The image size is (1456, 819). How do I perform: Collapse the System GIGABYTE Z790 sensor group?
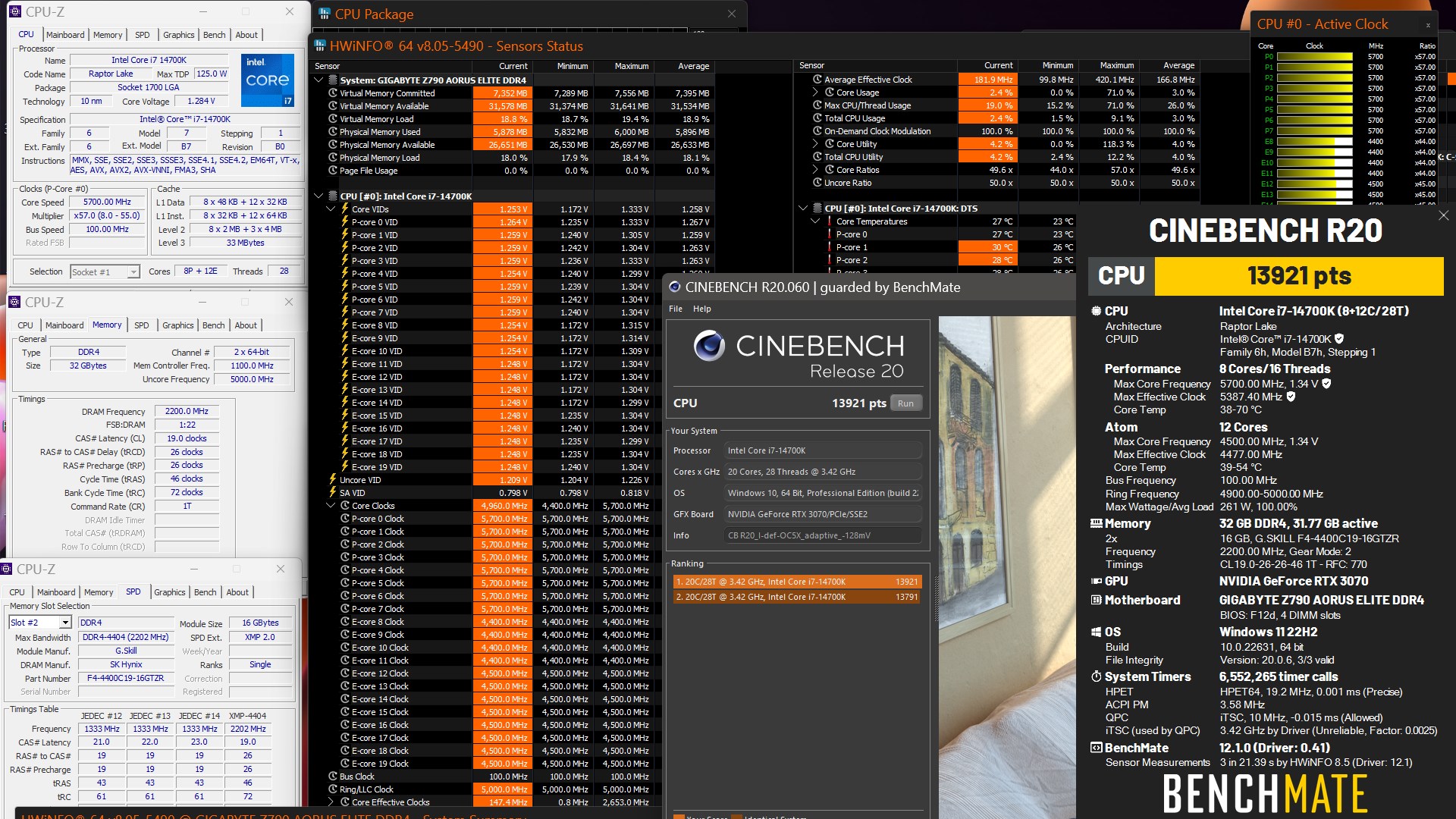tap(318, 80)
